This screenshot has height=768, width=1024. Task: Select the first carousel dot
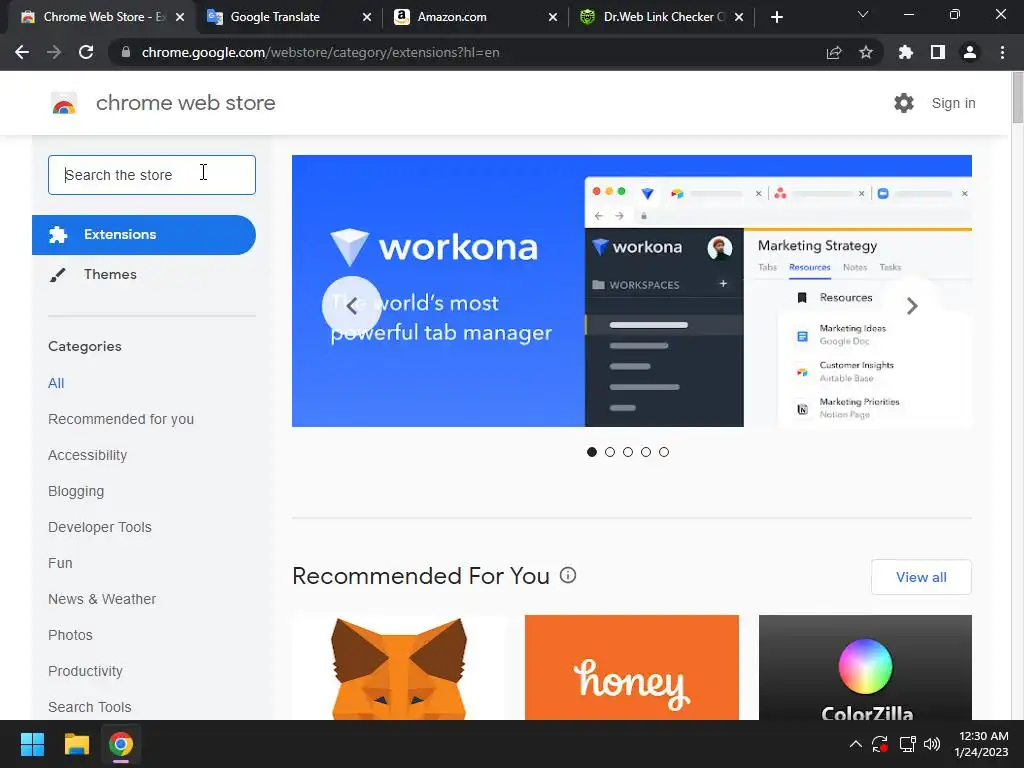click(x=592, y=452)
